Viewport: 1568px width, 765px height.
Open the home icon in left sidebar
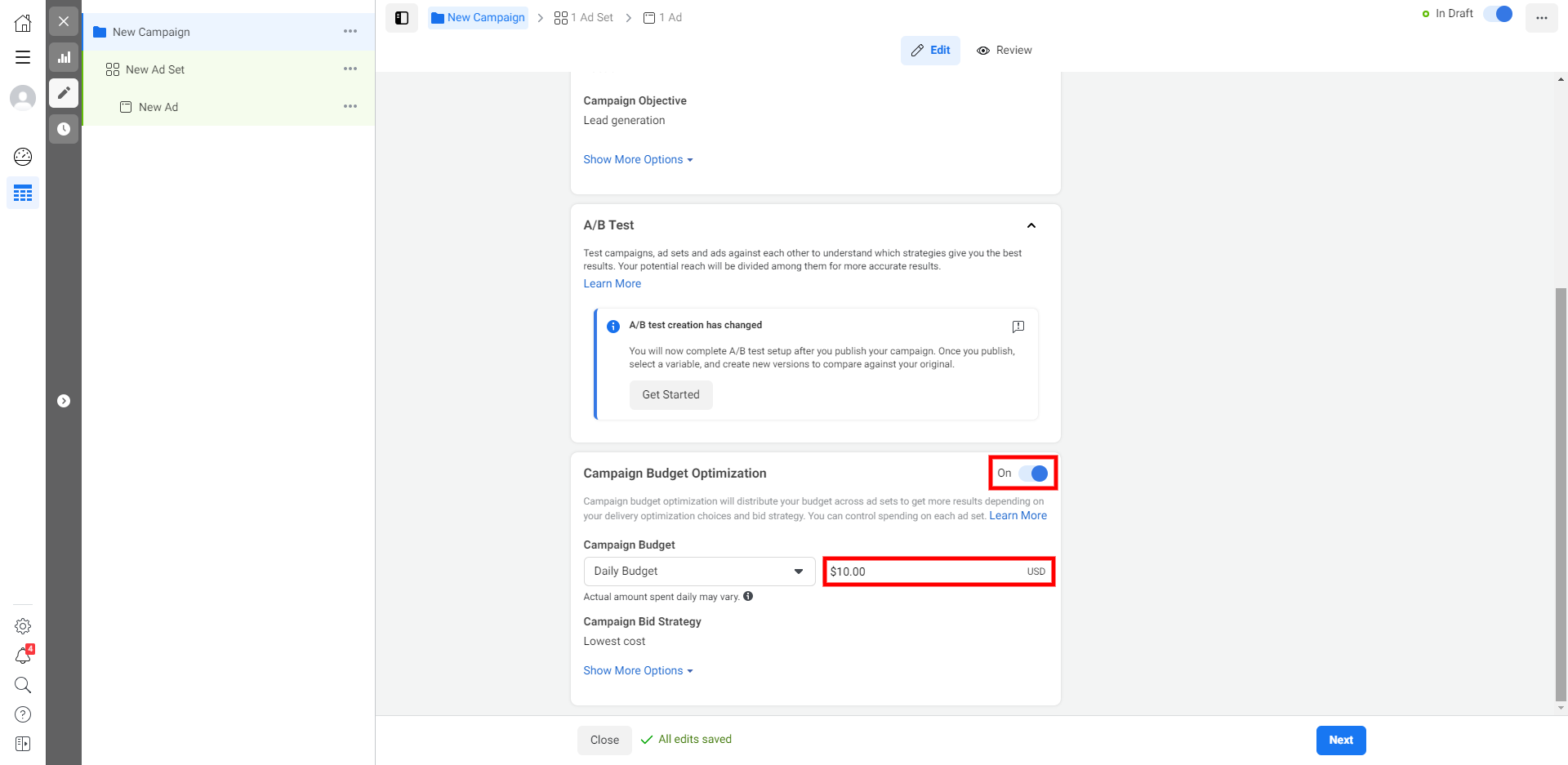click(23, 23)
